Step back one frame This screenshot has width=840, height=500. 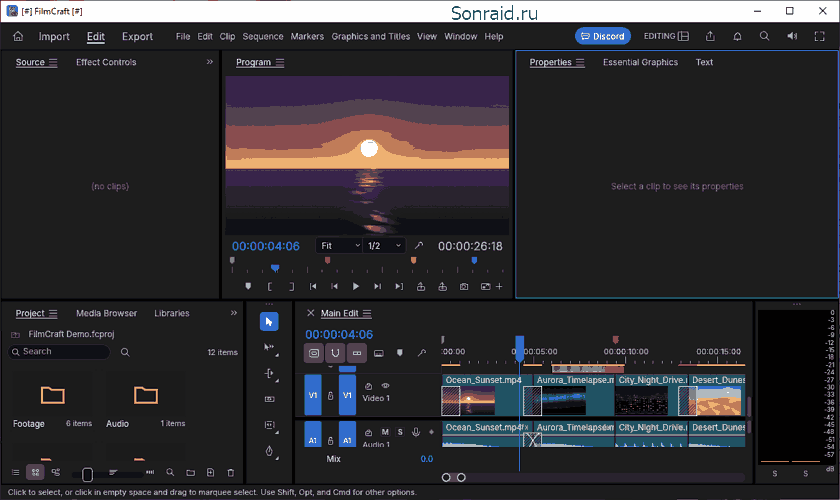point(334,287)
